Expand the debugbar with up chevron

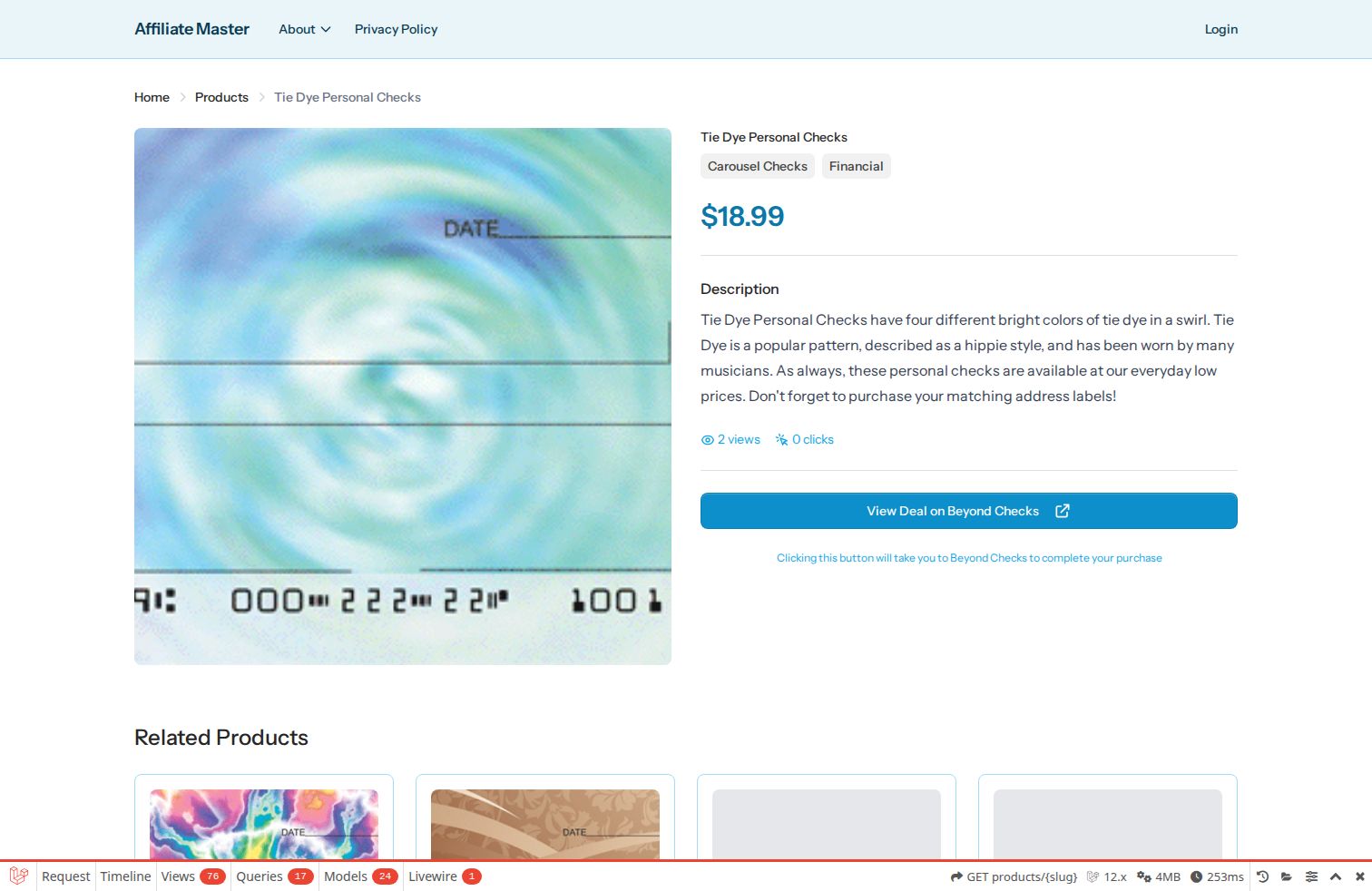(1336, 876)
